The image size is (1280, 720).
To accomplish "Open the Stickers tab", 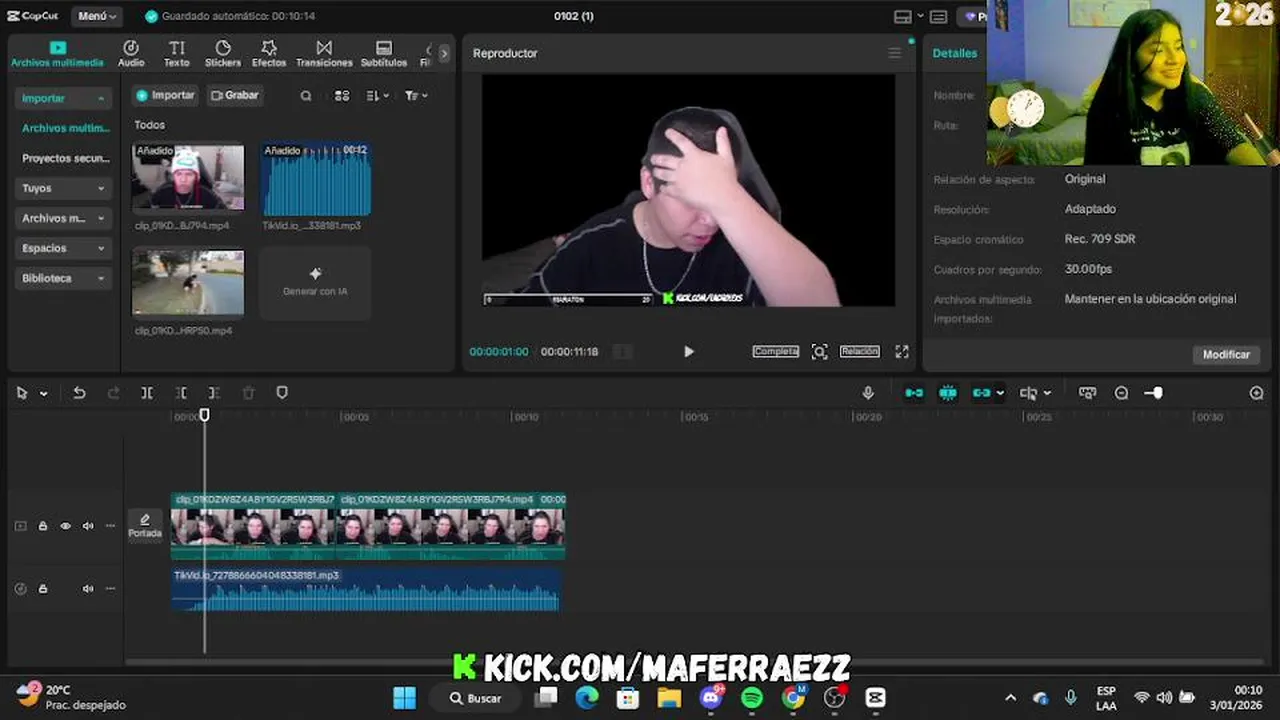I will 223,54.
